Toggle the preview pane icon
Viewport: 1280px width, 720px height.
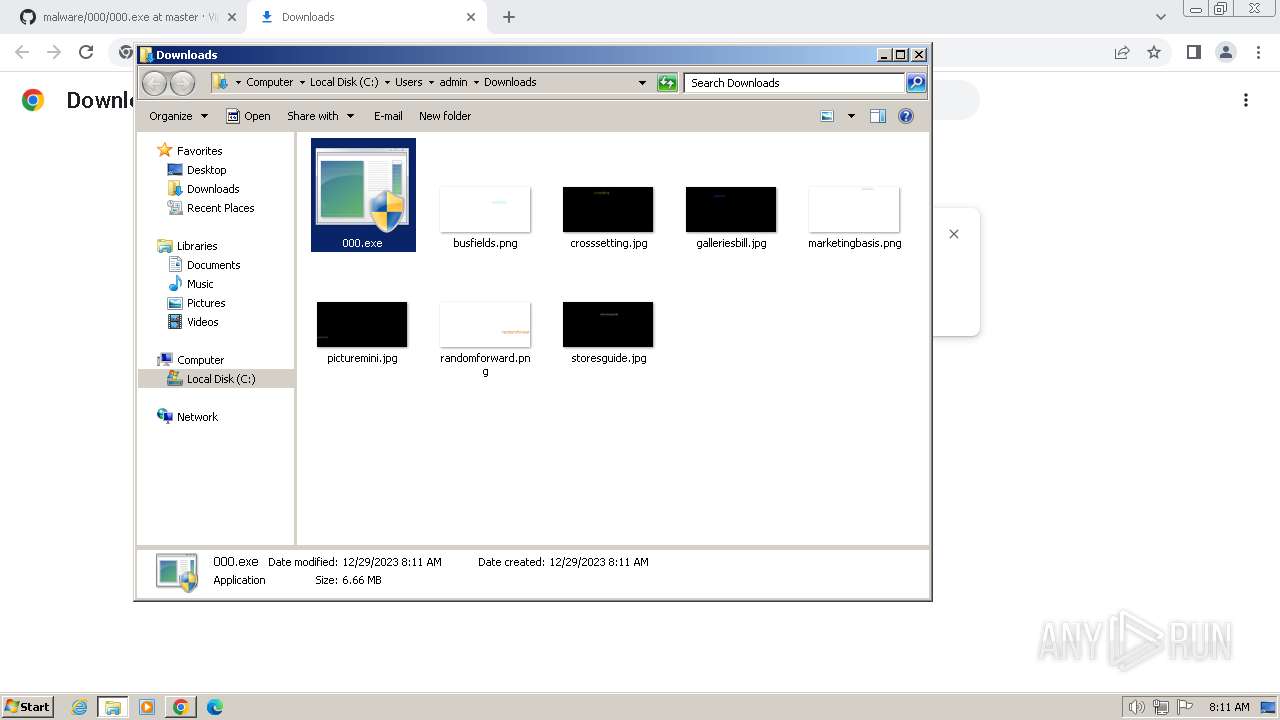tap(877, 116)
